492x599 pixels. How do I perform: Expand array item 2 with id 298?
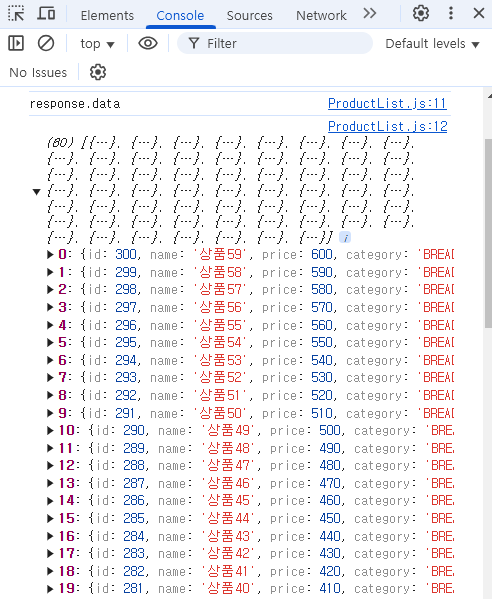point(50,290)
